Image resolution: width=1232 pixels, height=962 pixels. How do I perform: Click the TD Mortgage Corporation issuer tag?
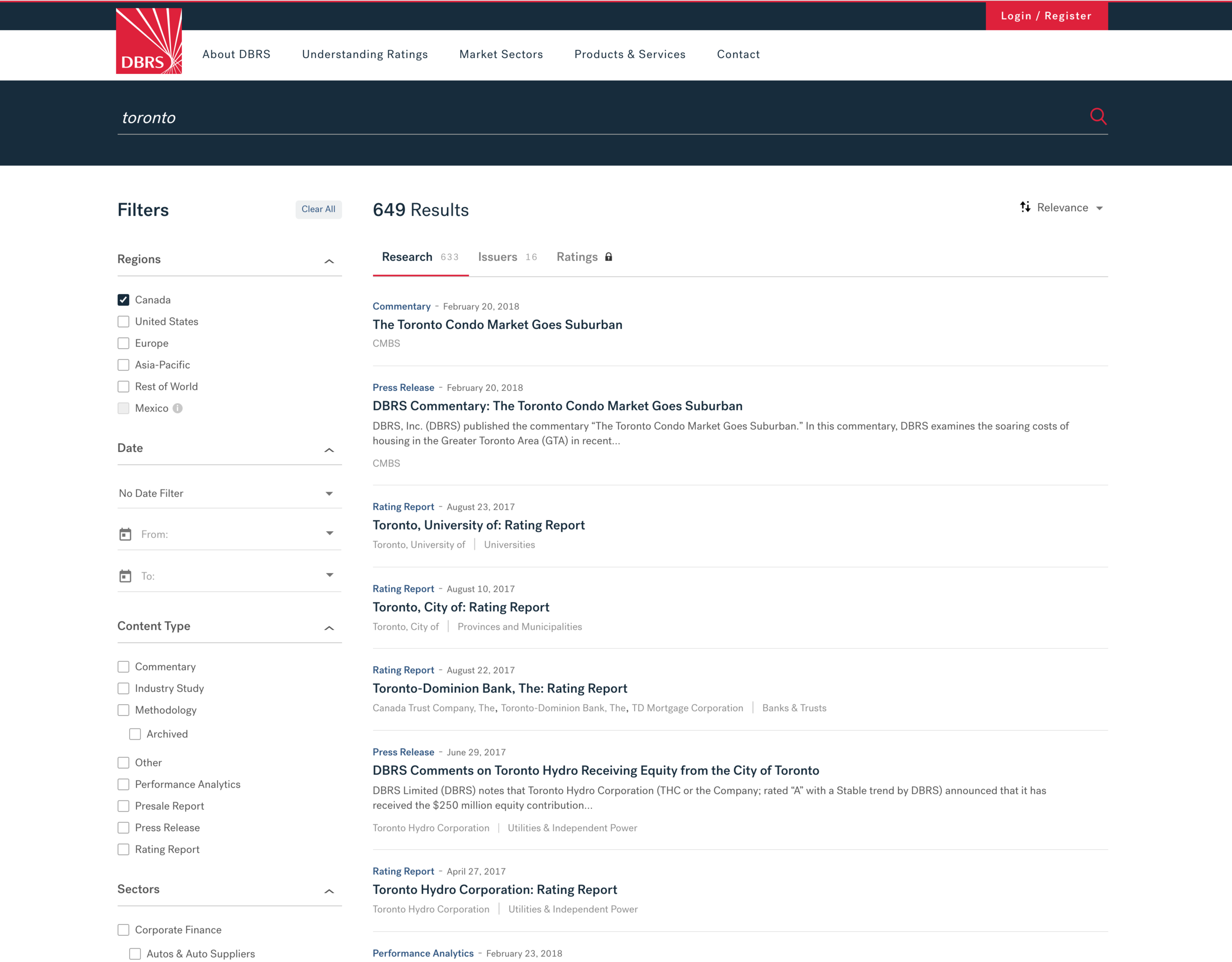[687, 708]
